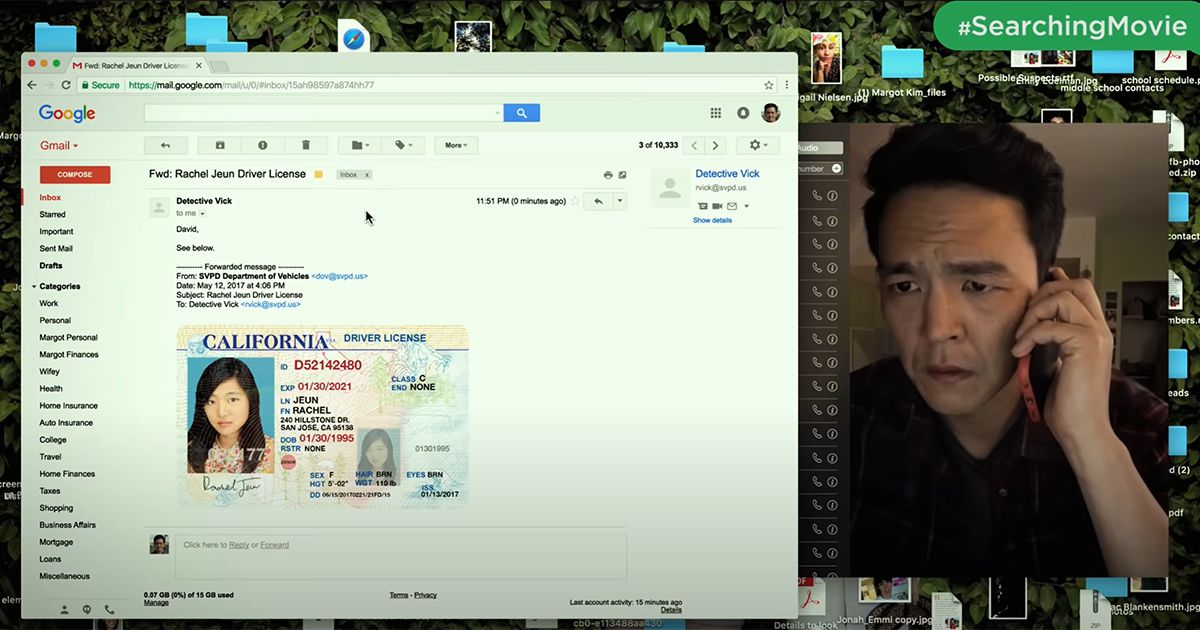The width and height of the screenshot is (1200, 630).
Task: Select the Home Insurance label
Action: click(68, 405)
